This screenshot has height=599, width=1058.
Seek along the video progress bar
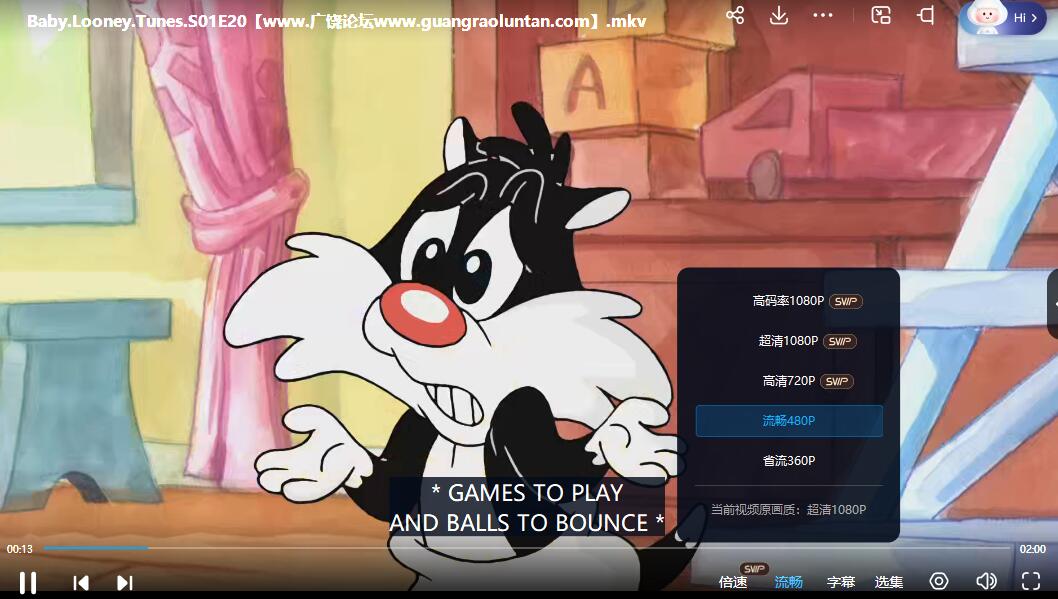528,548
